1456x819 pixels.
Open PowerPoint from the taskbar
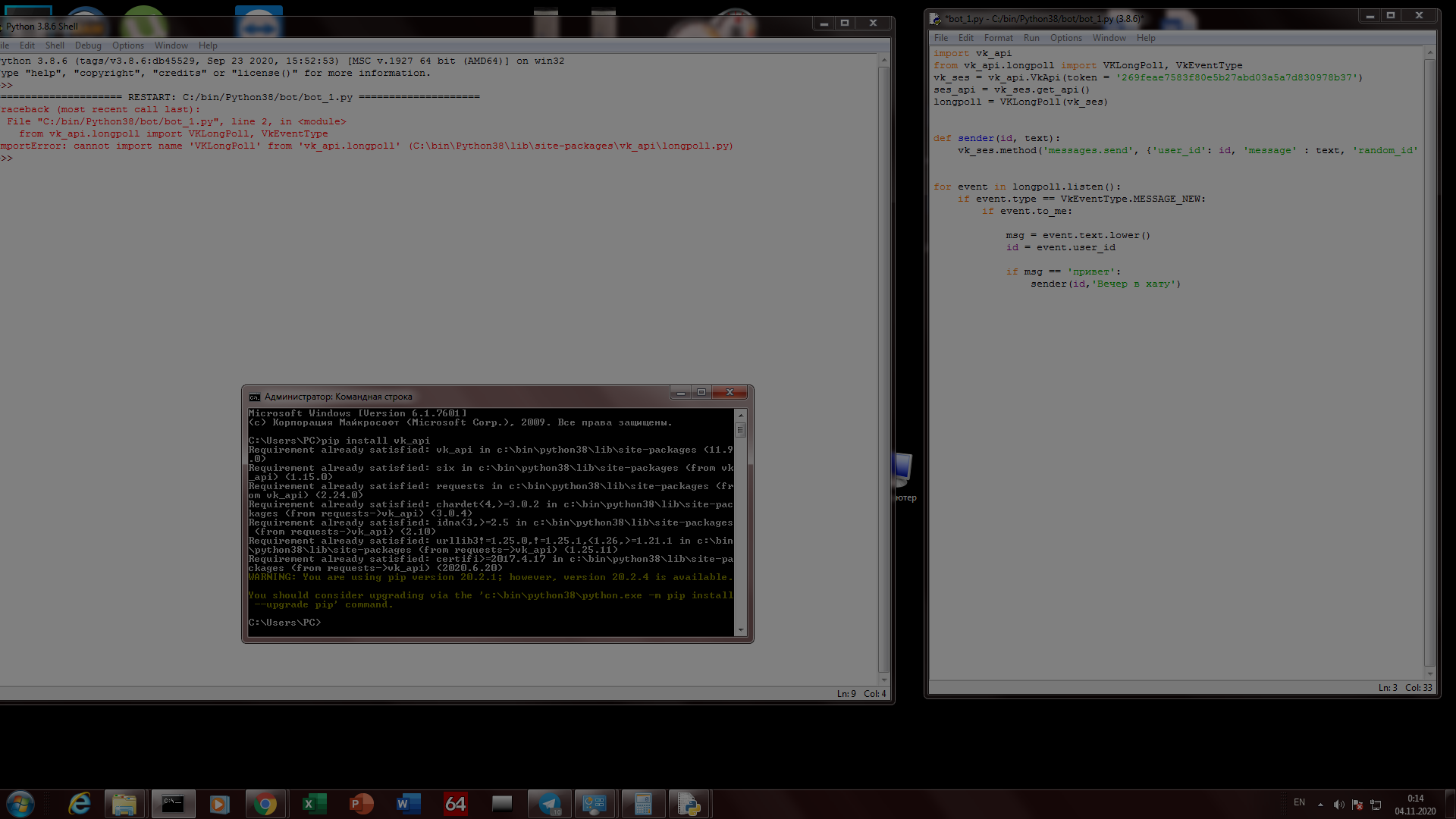[361, 804]
